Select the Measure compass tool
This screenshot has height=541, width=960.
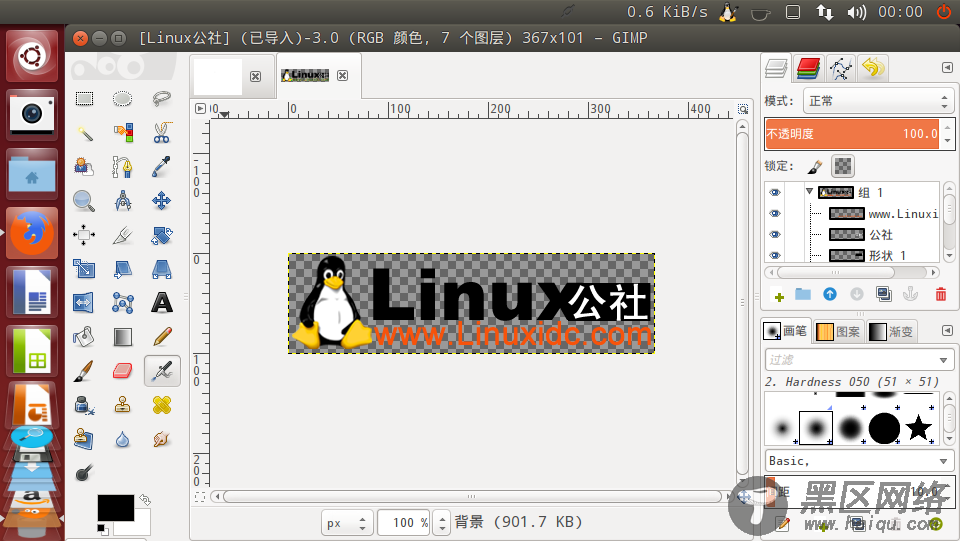point(122,201)
